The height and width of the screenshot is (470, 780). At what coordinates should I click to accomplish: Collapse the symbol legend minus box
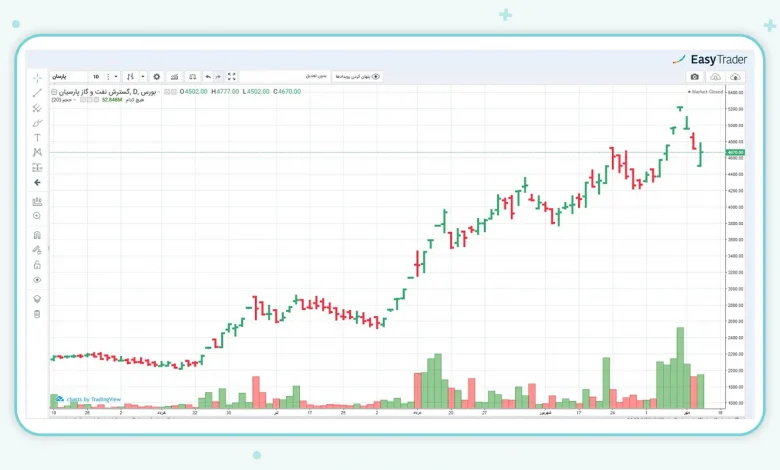(54, 92)
